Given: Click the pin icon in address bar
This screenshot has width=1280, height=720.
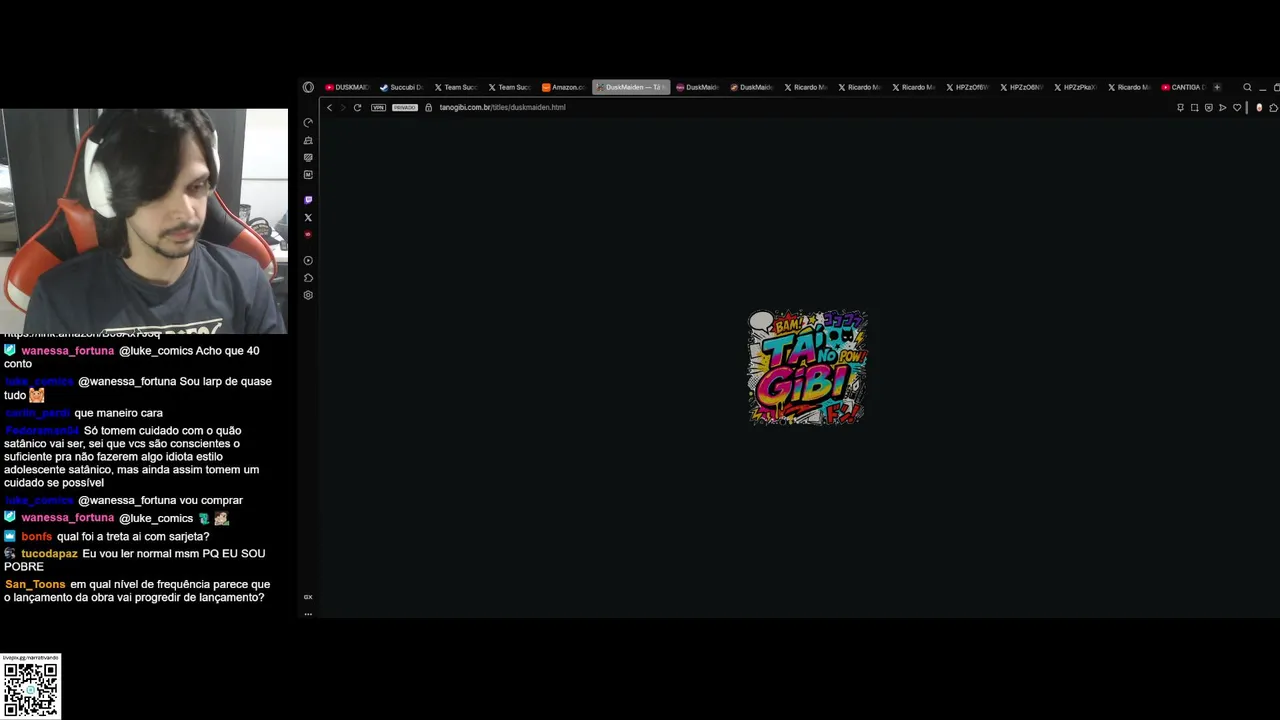Looking at the screenshot, I should tap(1180, 107).
